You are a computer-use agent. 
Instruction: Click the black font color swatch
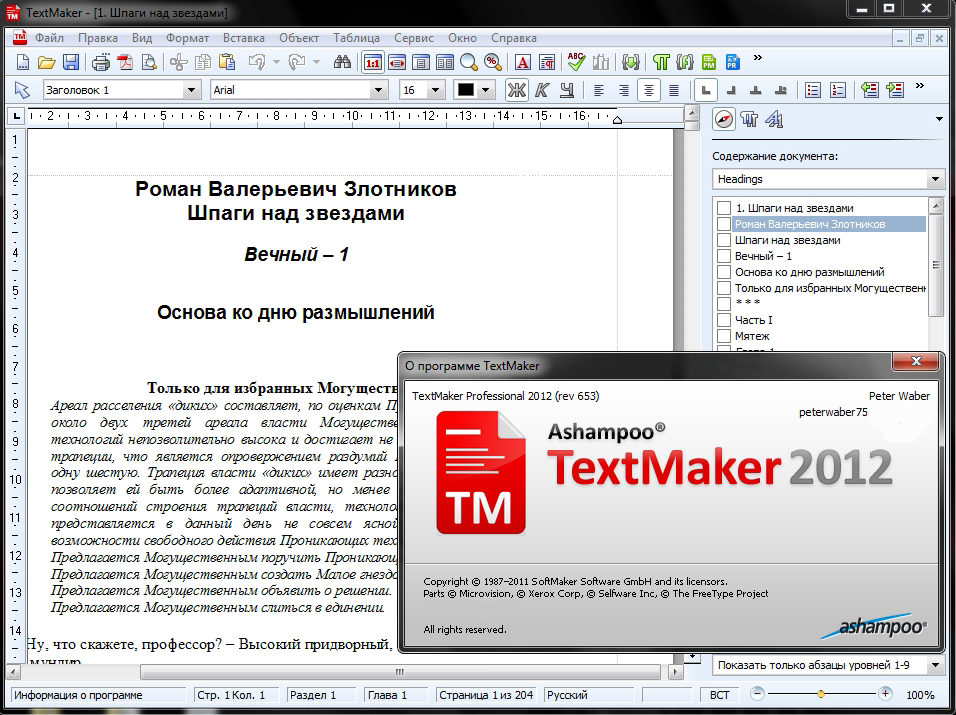(x=466, y=90)
